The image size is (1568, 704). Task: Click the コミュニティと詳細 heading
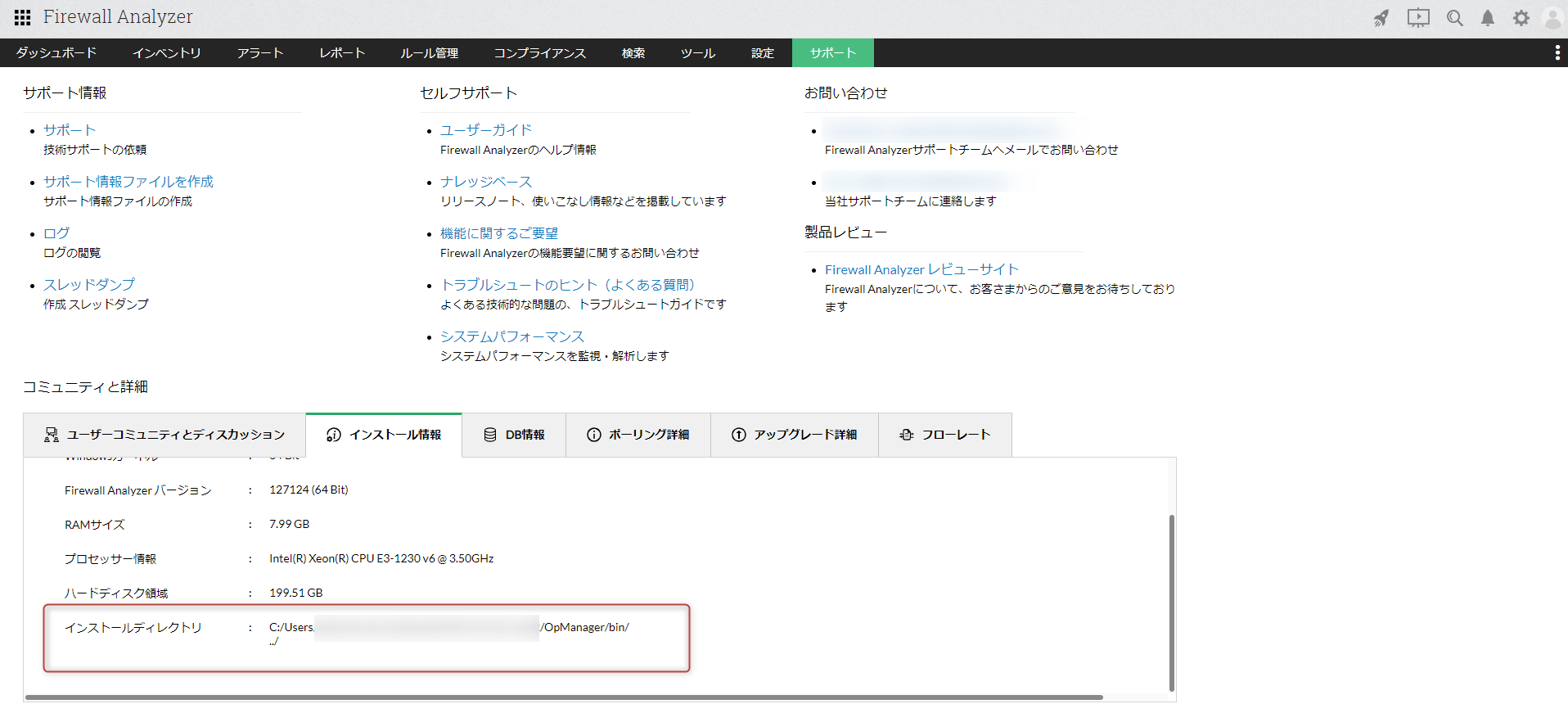point(85,387)
